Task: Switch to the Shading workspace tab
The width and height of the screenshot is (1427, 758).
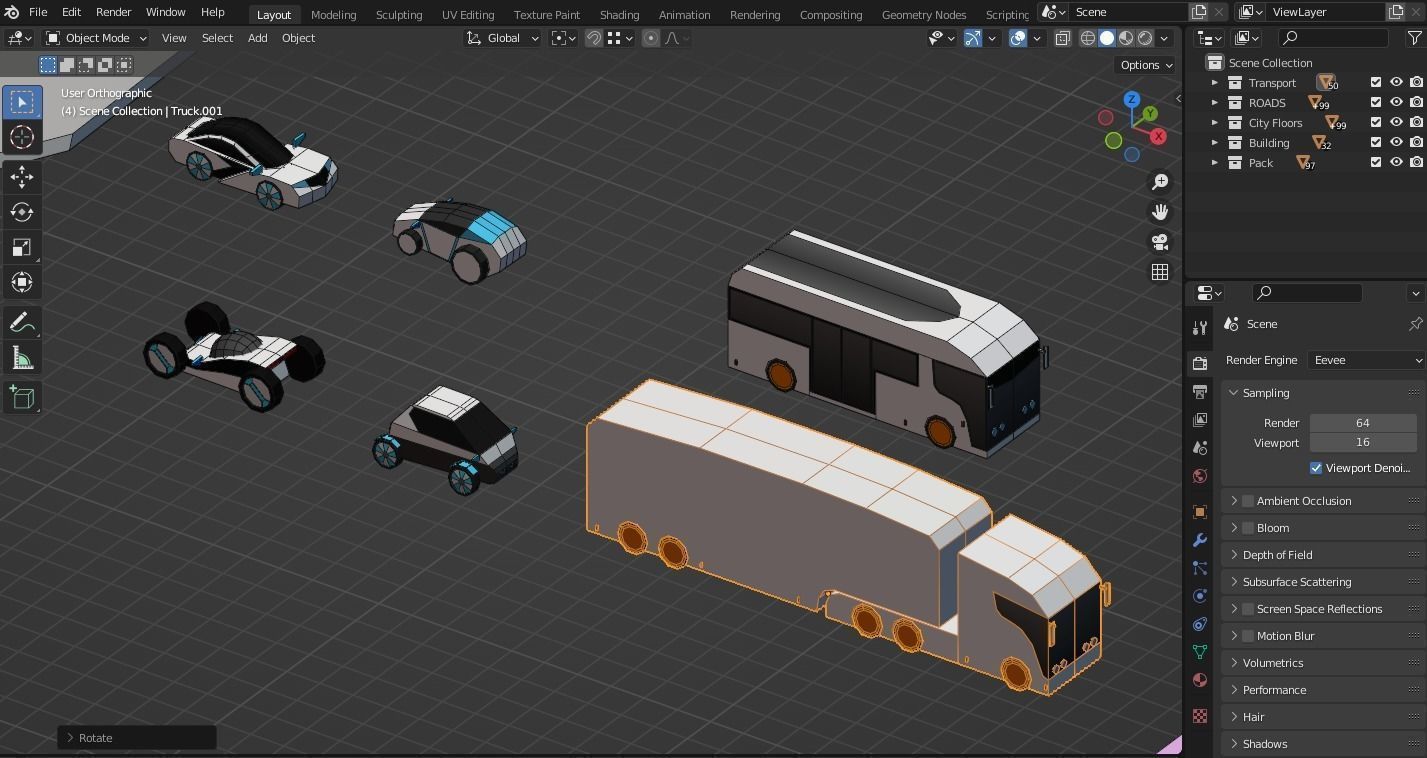Action: 619,14
